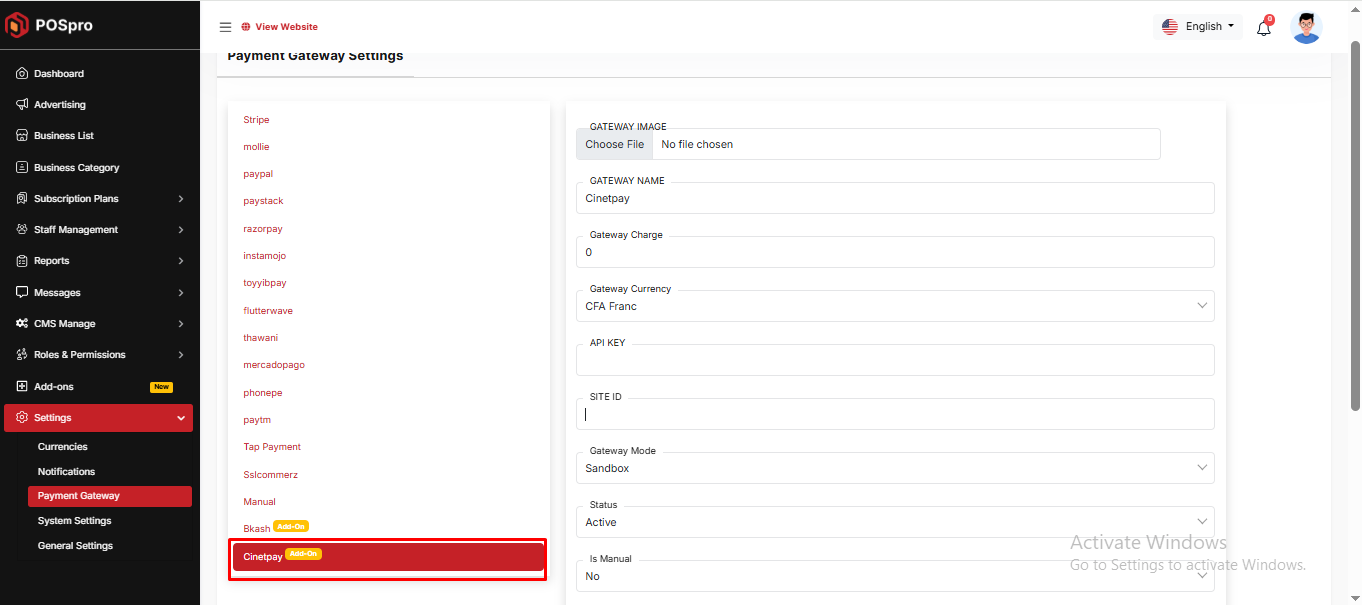Click the Choose File button

(614, 144)
